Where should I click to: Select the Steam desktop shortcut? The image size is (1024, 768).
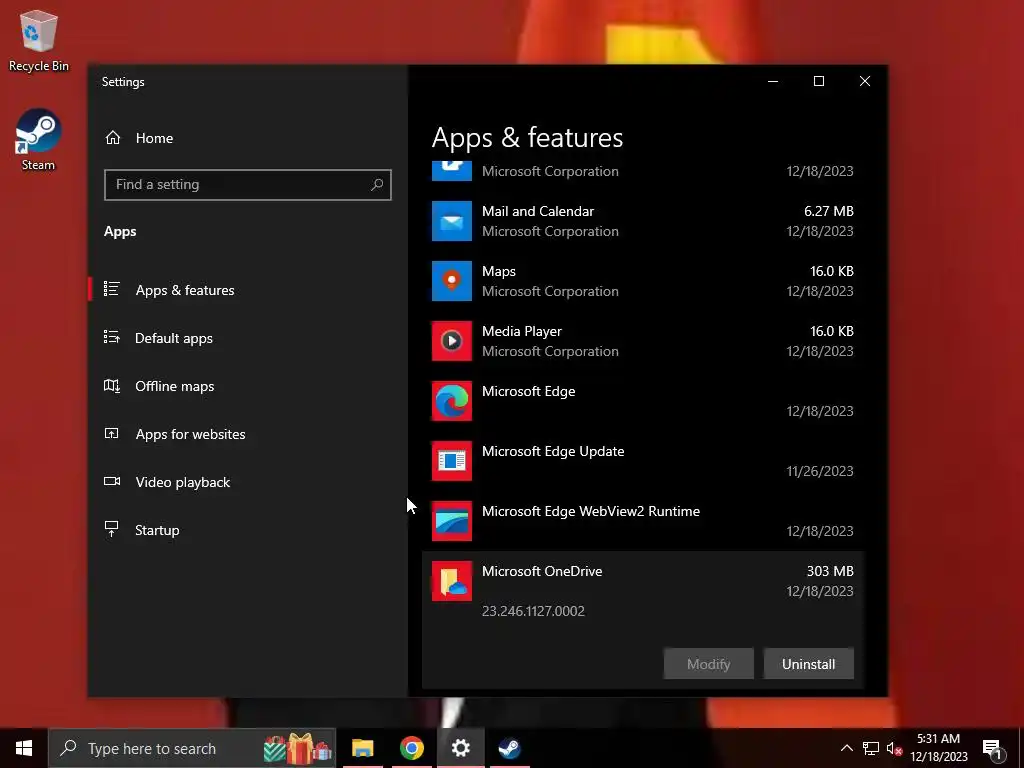(38, 140)
